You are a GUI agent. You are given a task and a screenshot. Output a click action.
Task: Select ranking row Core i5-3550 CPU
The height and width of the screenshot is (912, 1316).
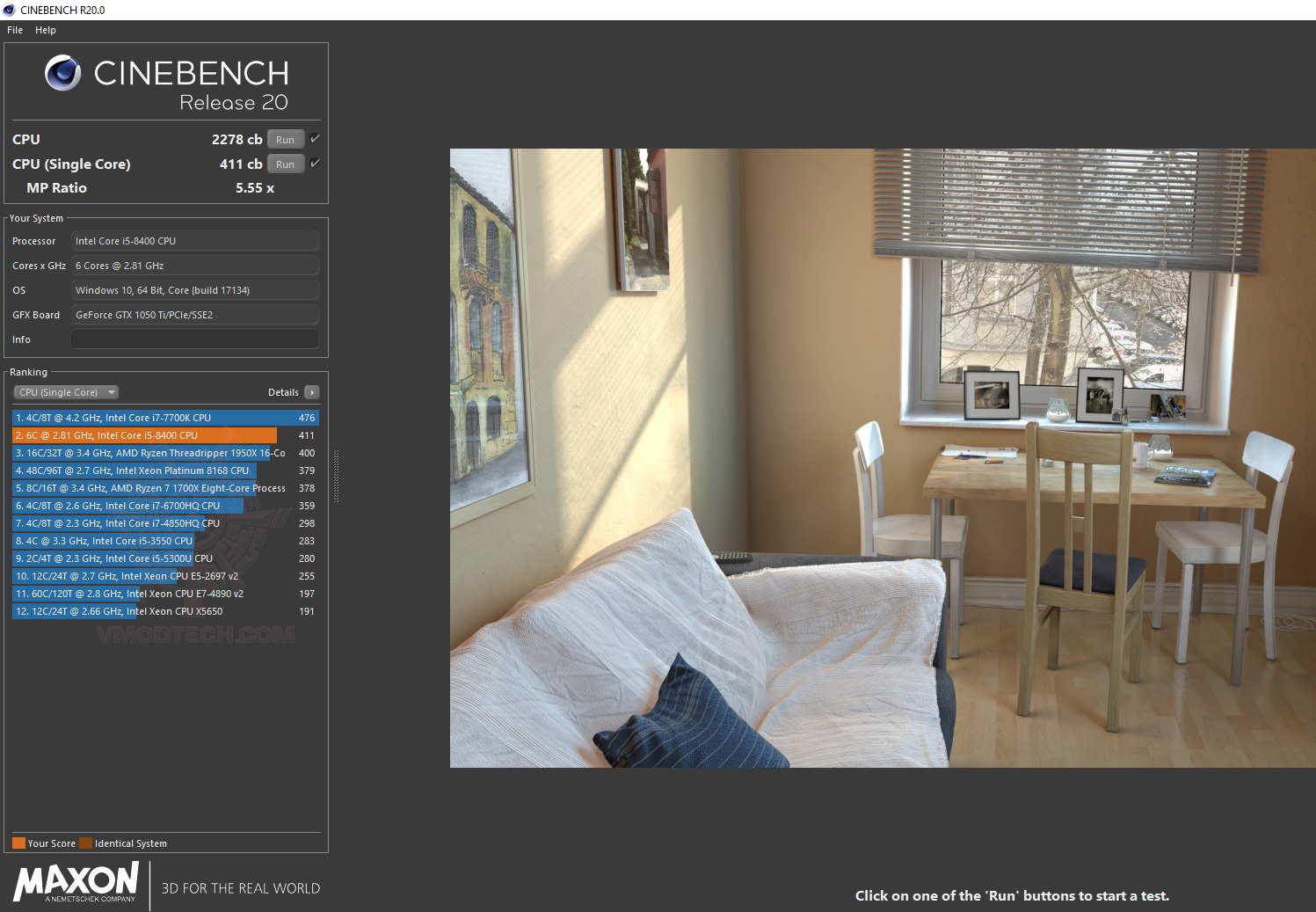coord(165,541)
